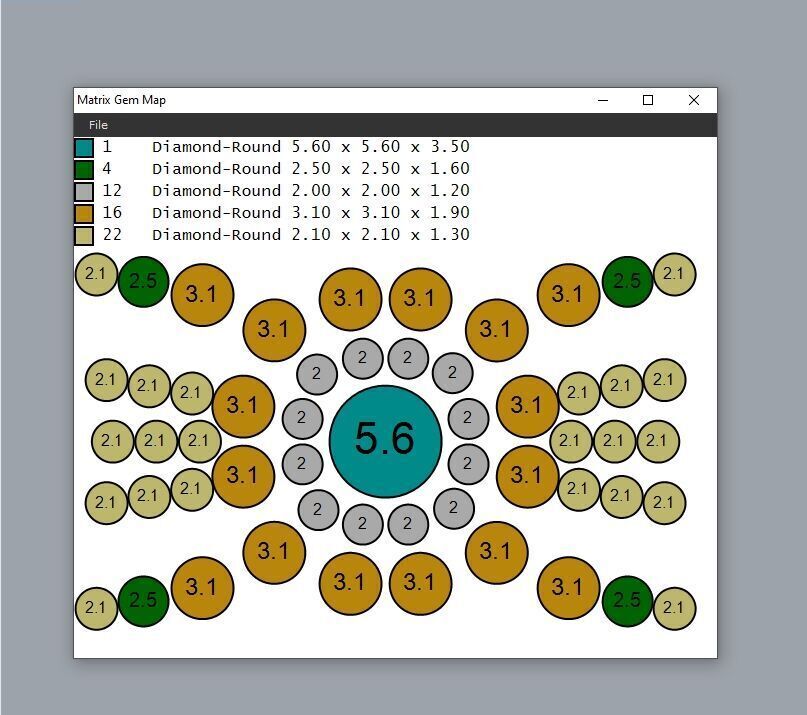Click the orange legend swatch for 3.10 diamond

click(84, 214)
